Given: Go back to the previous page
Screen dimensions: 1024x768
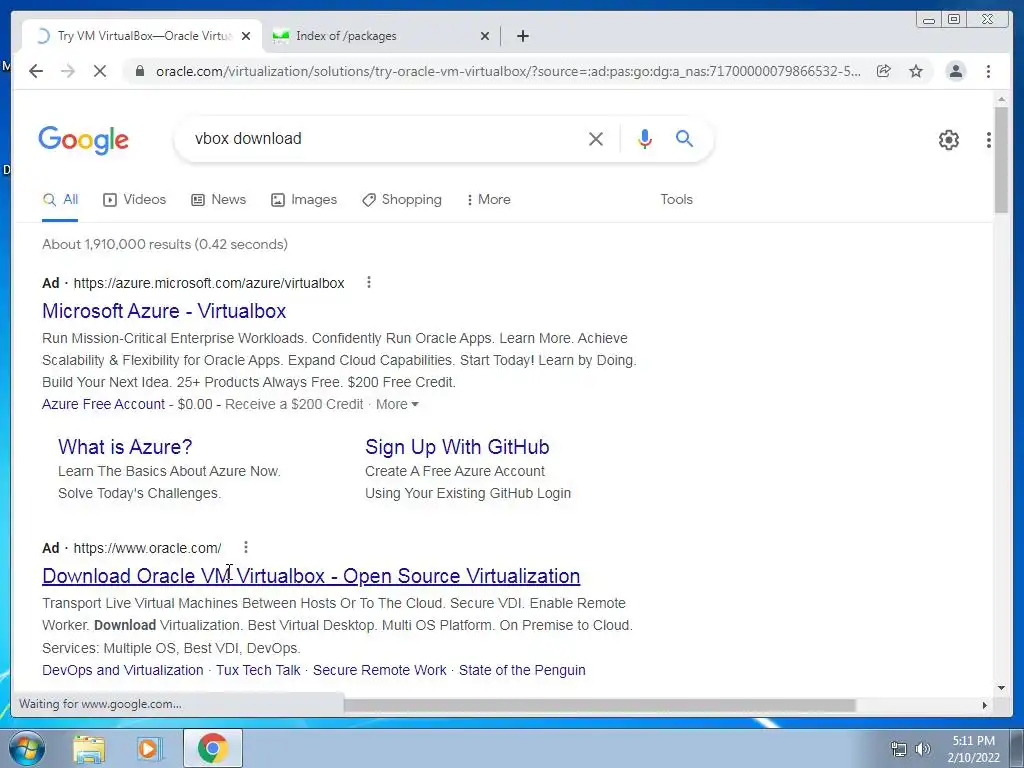Looking at the screenshot, I should 36,71.
